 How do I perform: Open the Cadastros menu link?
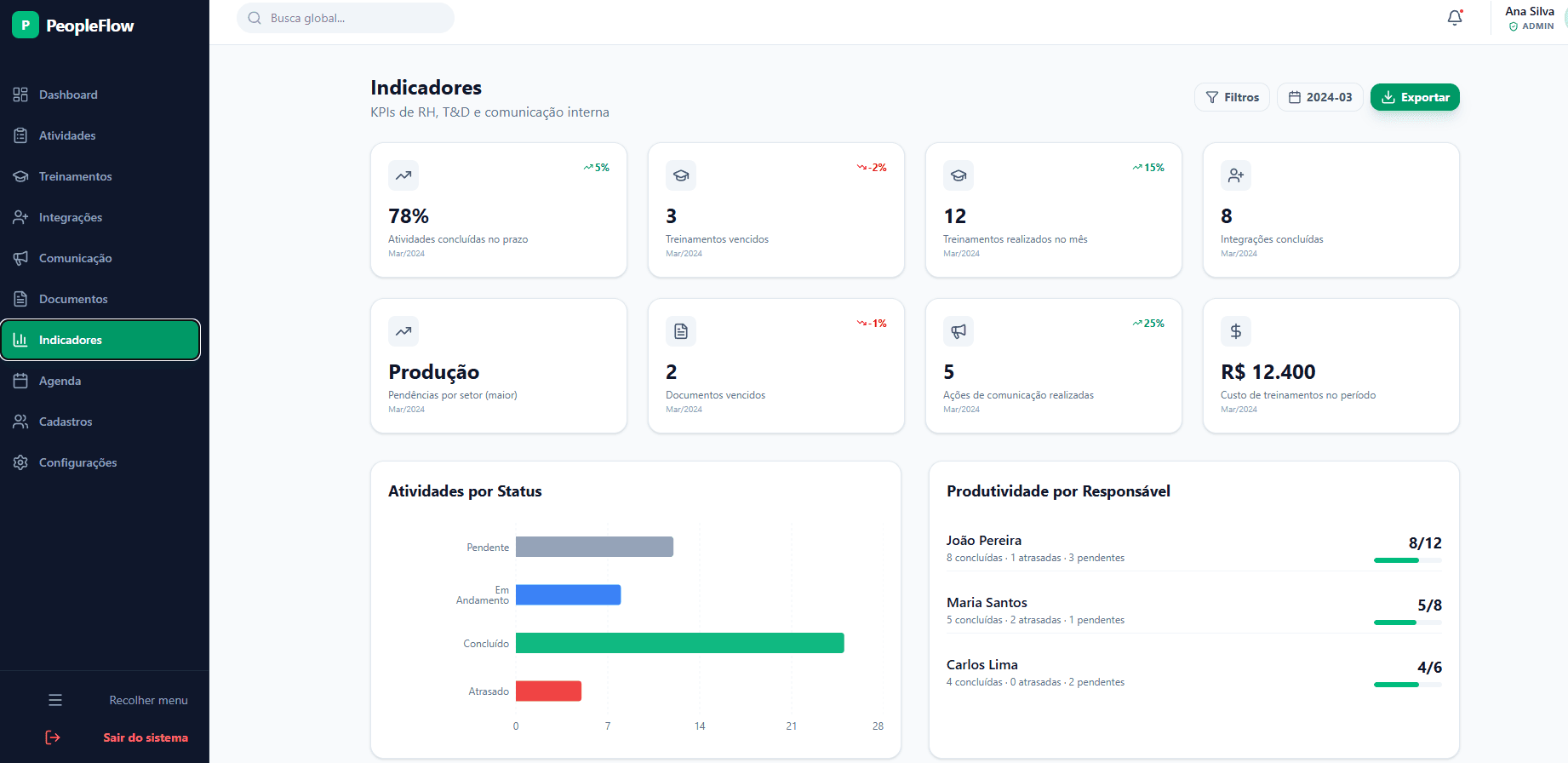pos(100,422)
